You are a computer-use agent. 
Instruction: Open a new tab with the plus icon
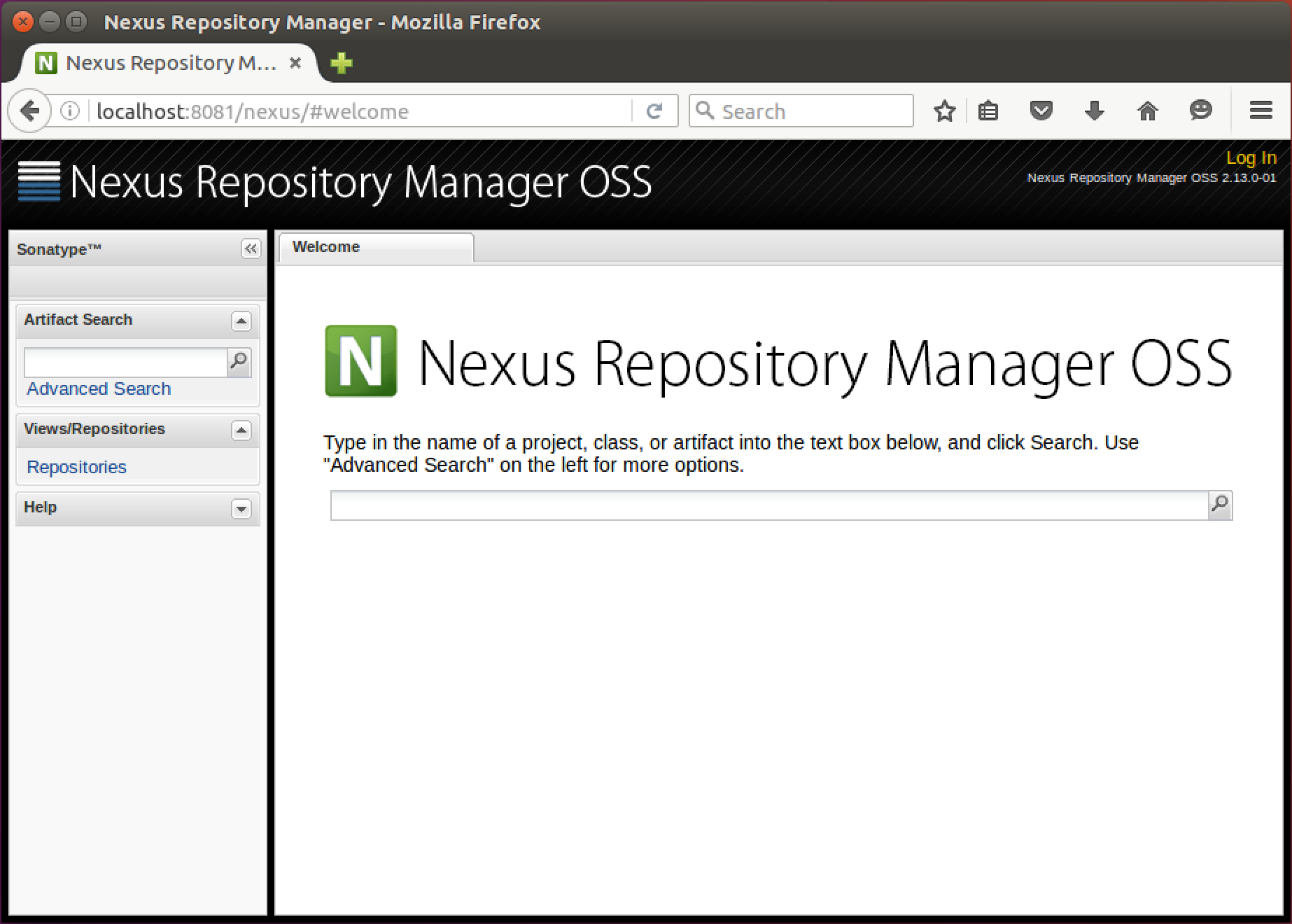tap(341, 63)
